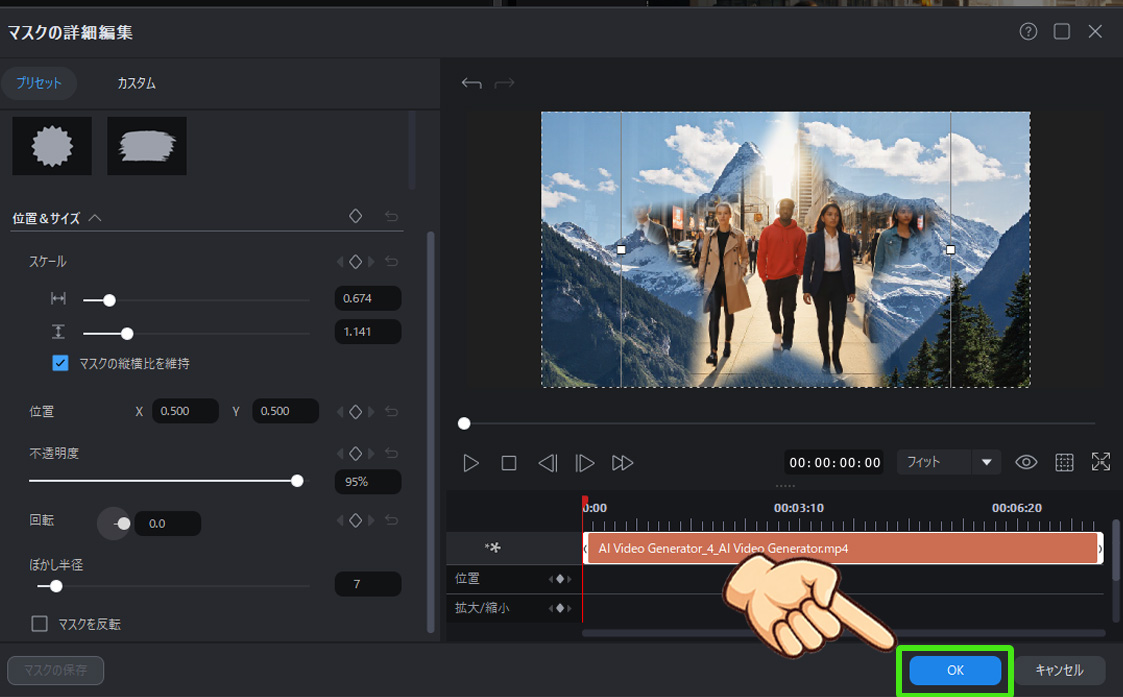Open the フィット zoom dropdown
1123x697 pixels.
tap(986, 462)
